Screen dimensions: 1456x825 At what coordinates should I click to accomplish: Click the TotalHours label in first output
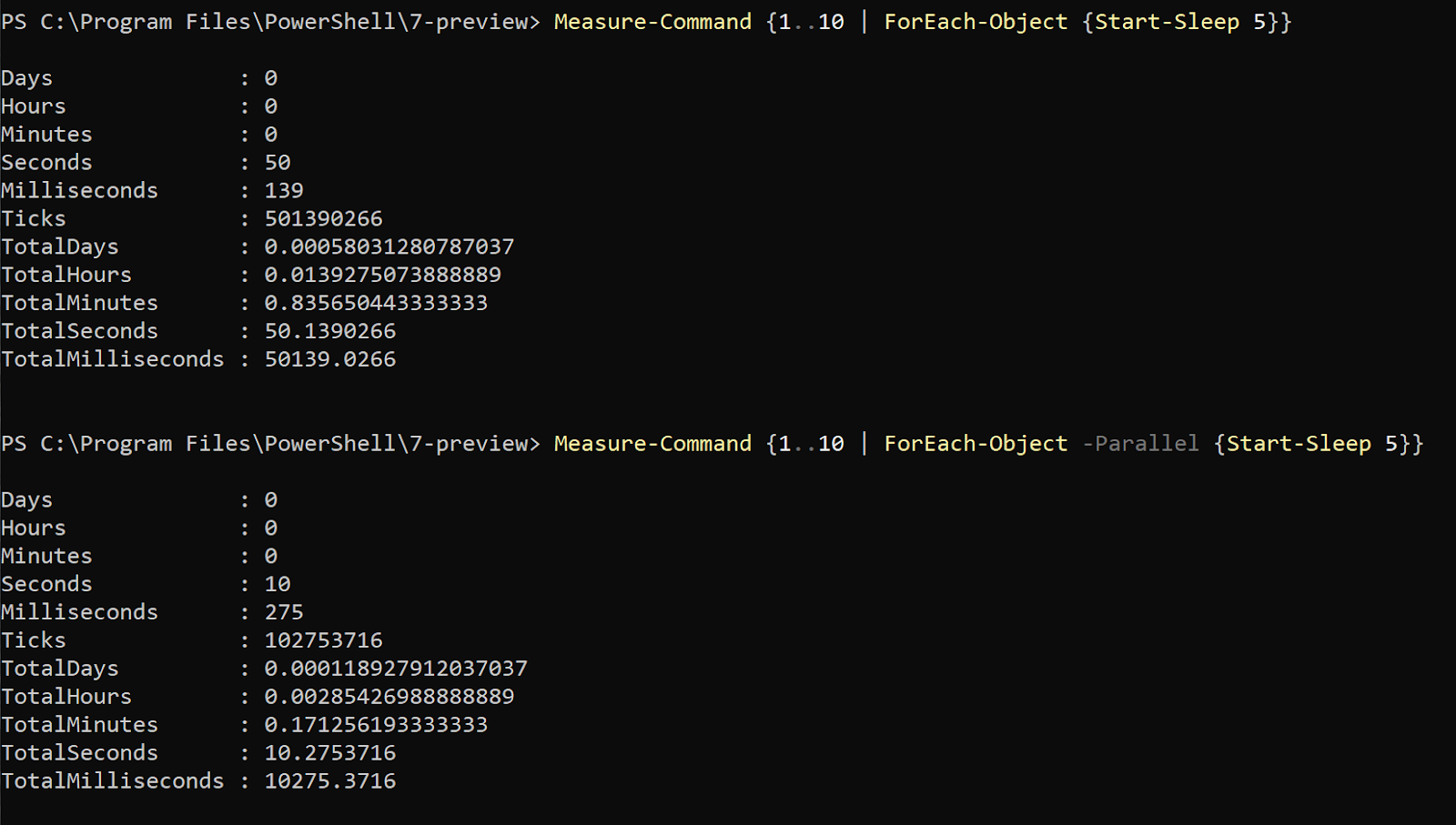pos(66,274)
